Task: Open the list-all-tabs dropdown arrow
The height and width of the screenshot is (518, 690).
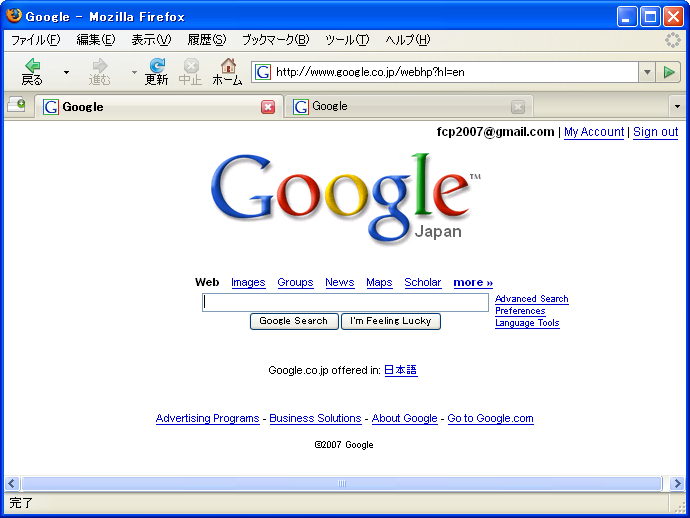Action: pos(677,106)
